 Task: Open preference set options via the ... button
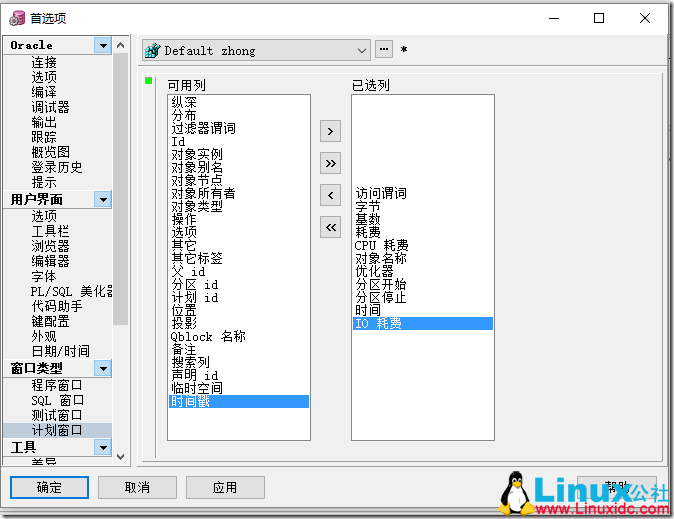(x=384, y=49)
